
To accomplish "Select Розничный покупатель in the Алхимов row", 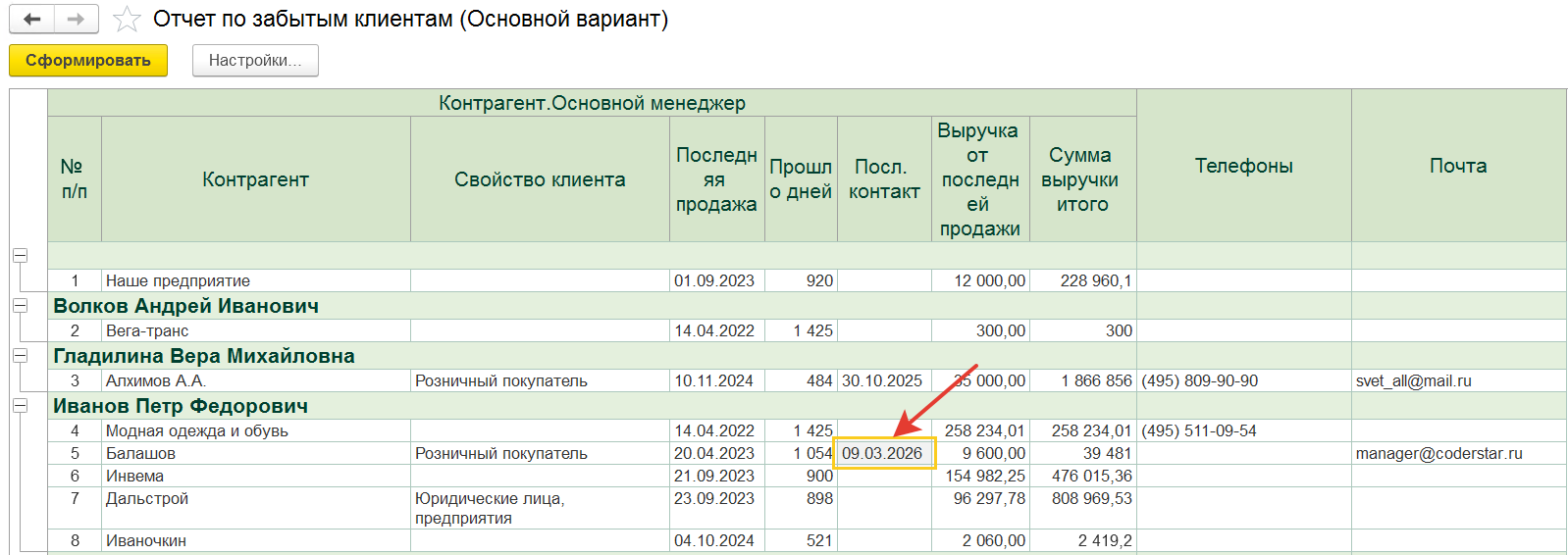I will [540, 380].
